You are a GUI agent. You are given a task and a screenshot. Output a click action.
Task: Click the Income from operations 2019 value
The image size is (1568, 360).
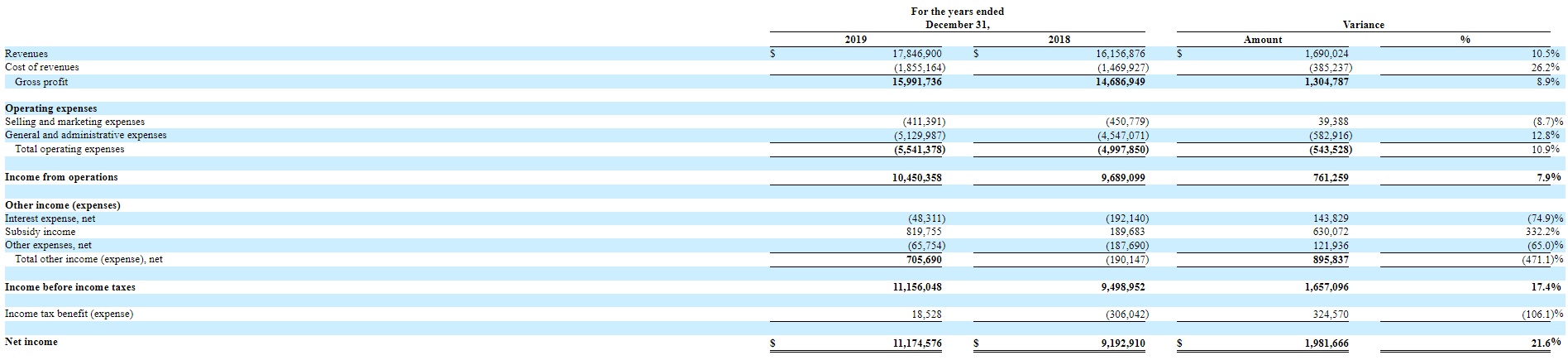click(x=917, y=177)
